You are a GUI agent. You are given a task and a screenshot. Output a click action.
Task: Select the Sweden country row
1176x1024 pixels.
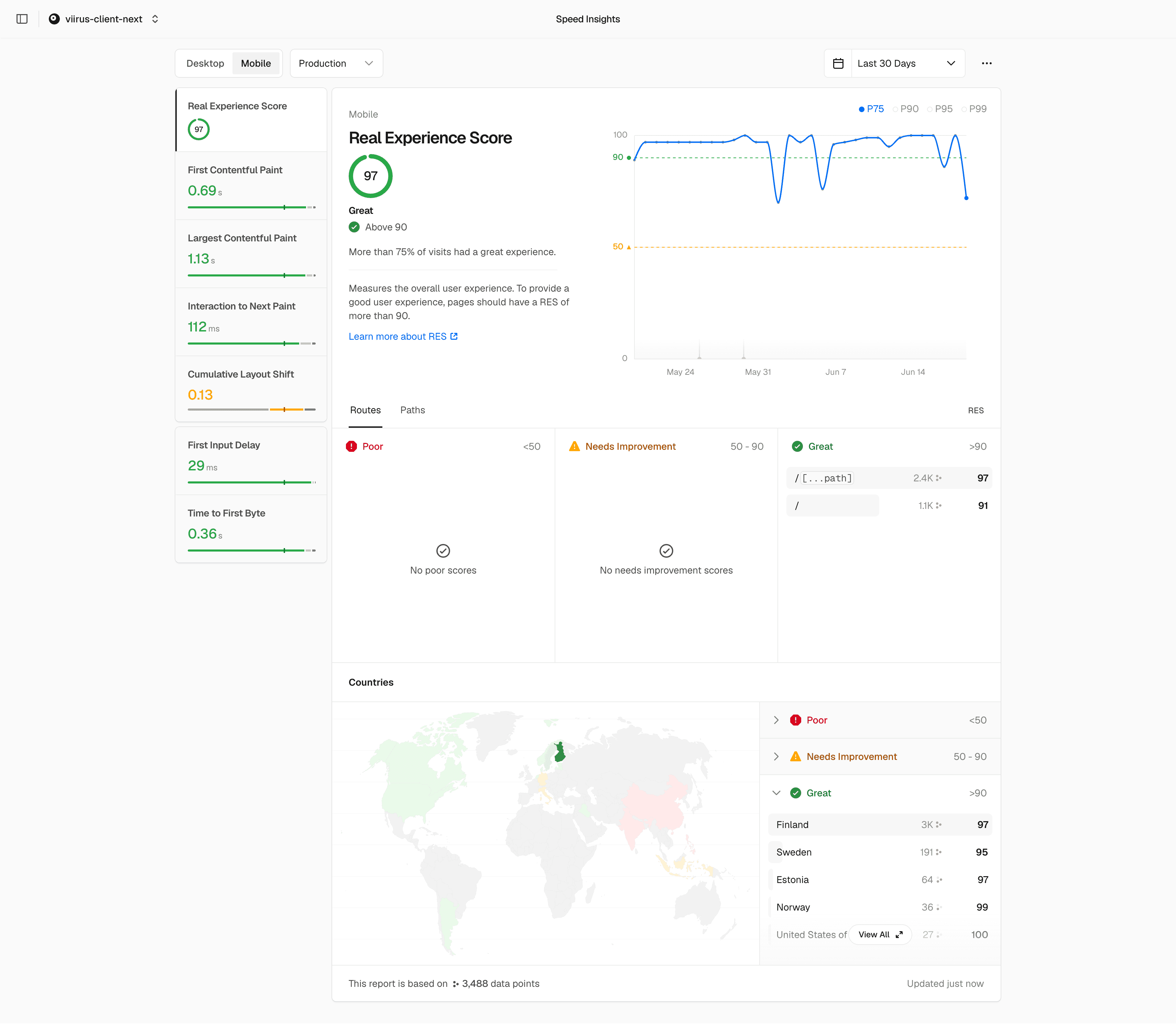(880, 852)
